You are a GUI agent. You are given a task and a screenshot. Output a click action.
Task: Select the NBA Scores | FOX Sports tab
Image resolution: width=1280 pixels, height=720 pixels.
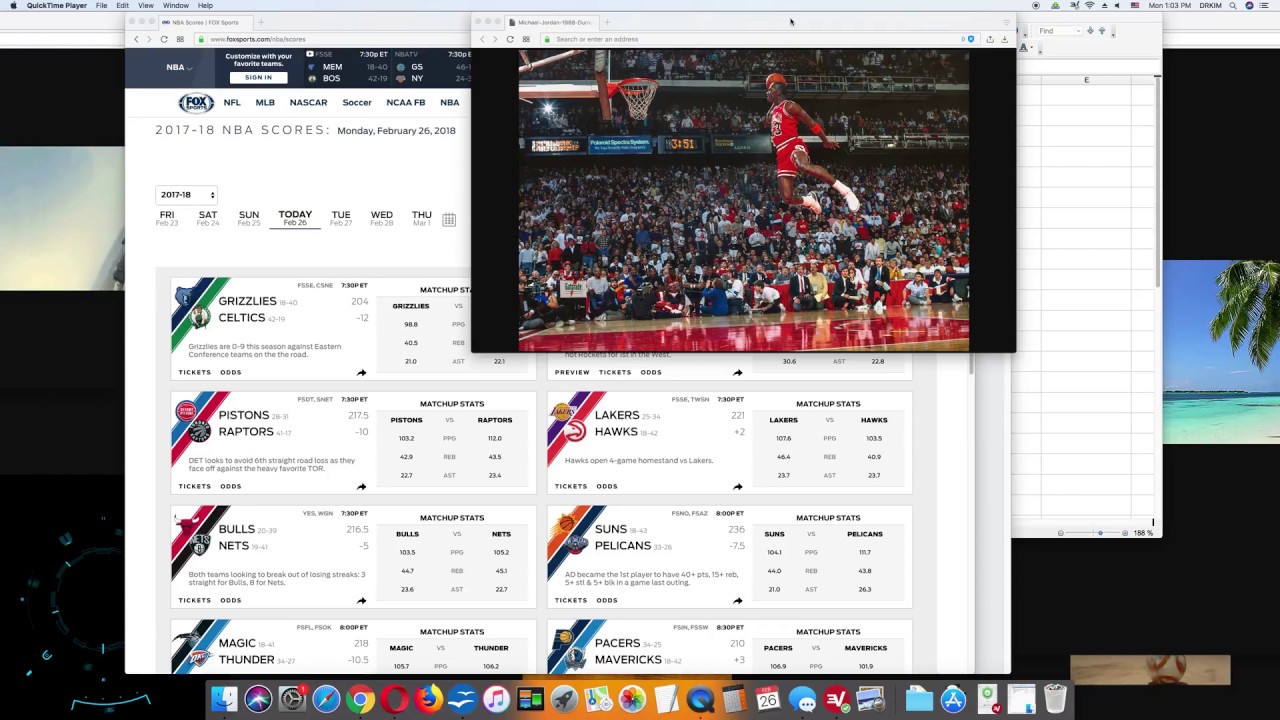pyautogui.click(x=205, y=22)
